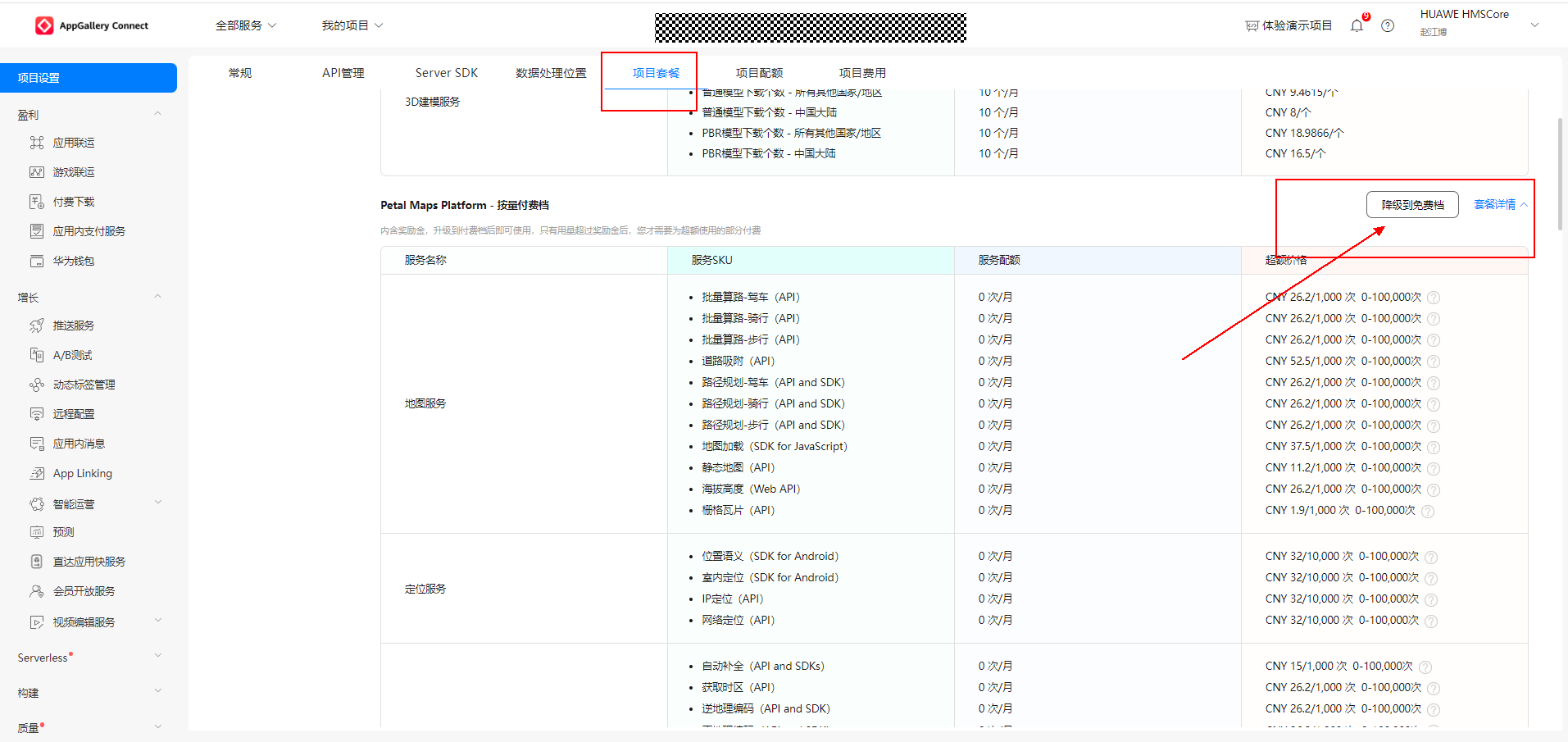Switch to the Server SDK tab
Image resolution: width=1568 pixels, height=742 pixels.
(x=447, y=73)
